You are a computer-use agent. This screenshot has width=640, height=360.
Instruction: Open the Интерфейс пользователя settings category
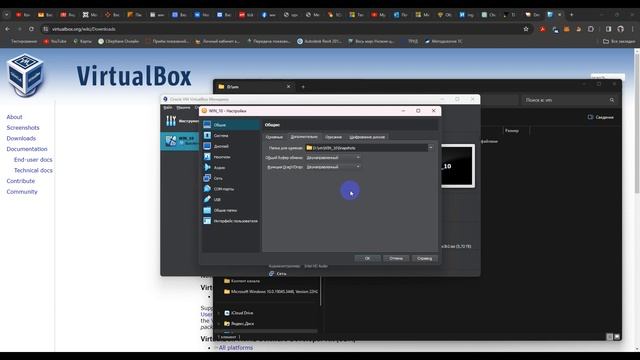pyautogui.click(x=231, y=221)
